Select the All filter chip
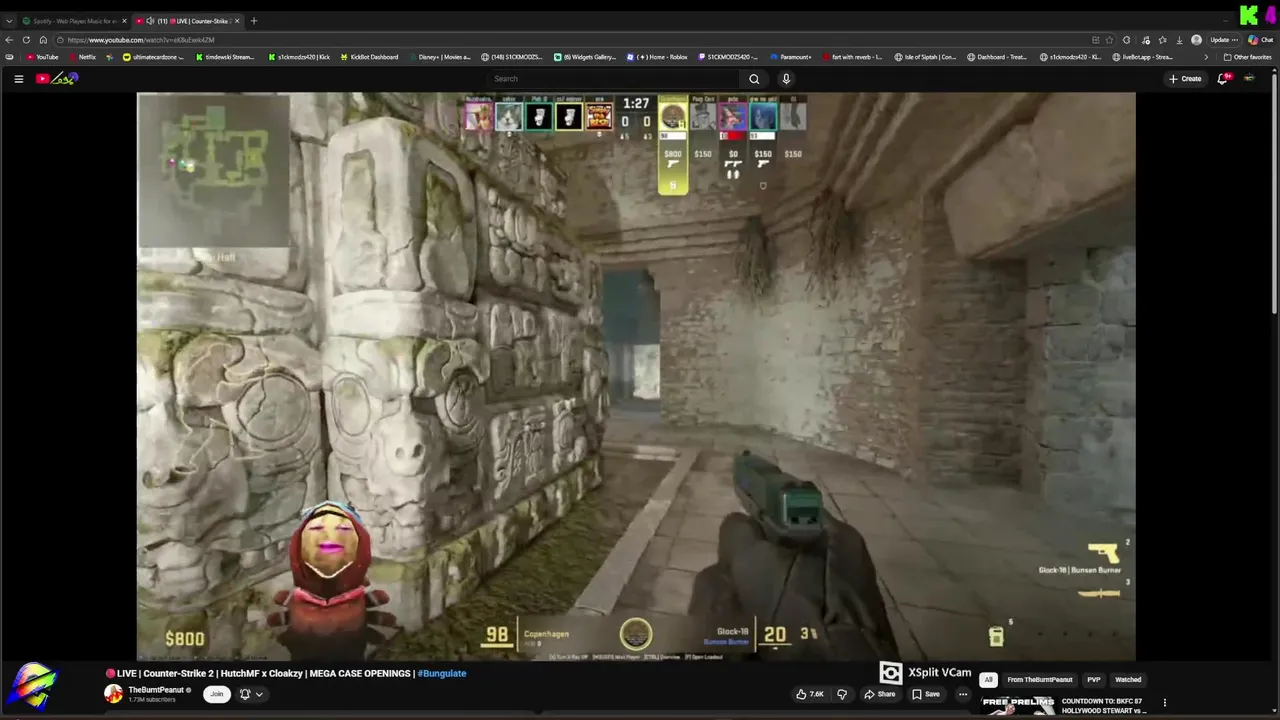 click(988, 680)
